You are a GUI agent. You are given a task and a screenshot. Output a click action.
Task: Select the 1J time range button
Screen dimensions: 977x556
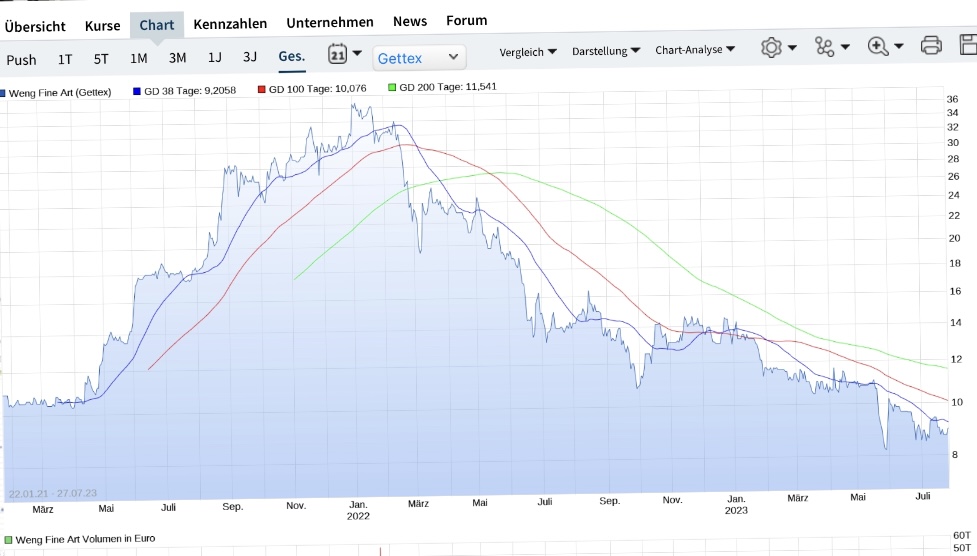[x=215, y=57]
